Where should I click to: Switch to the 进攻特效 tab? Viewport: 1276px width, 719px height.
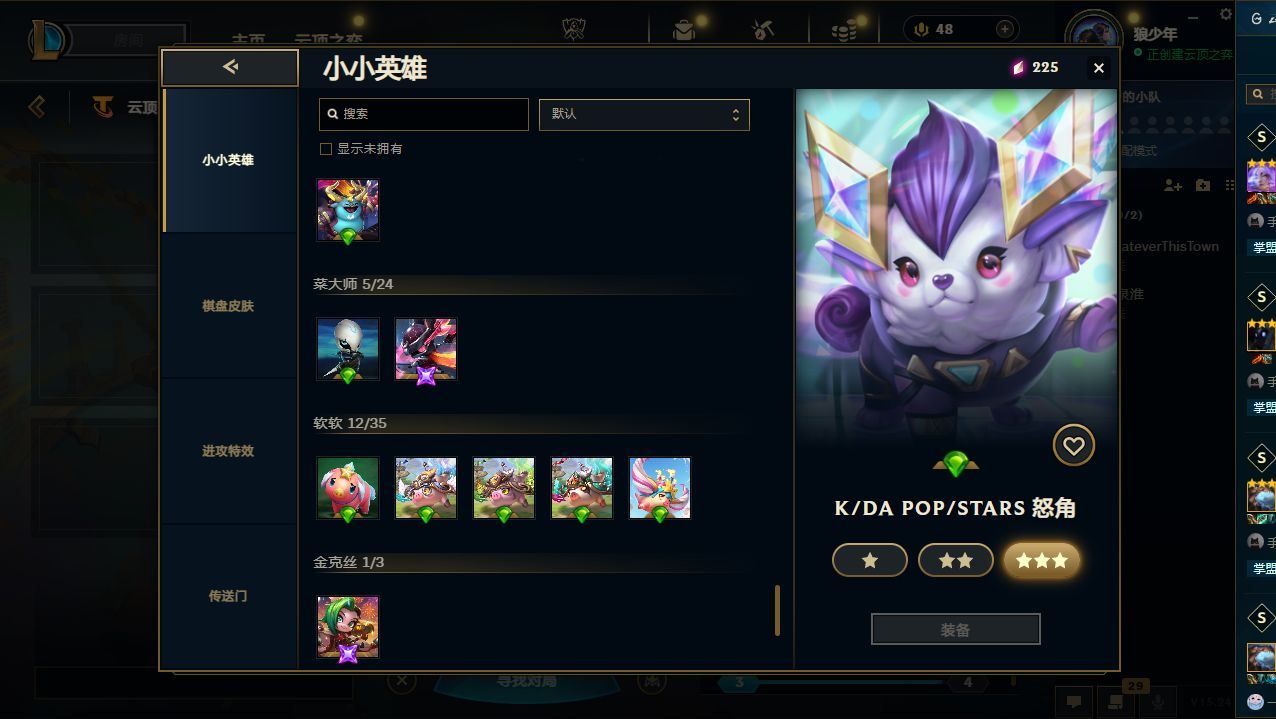[229, 451]
